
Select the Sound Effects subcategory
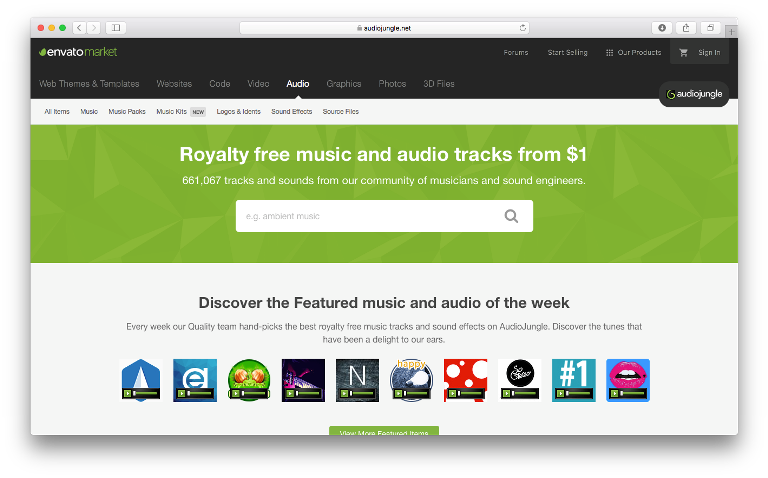(x=291, y=112)
